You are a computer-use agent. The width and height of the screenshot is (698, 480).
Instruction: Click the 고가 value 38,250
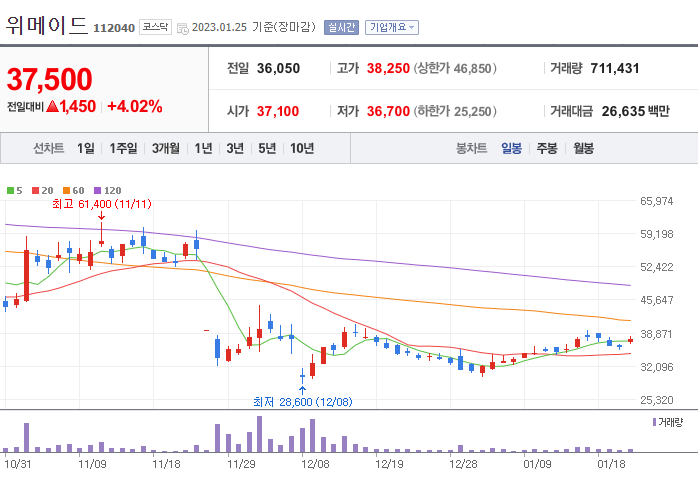pos(388,68)
